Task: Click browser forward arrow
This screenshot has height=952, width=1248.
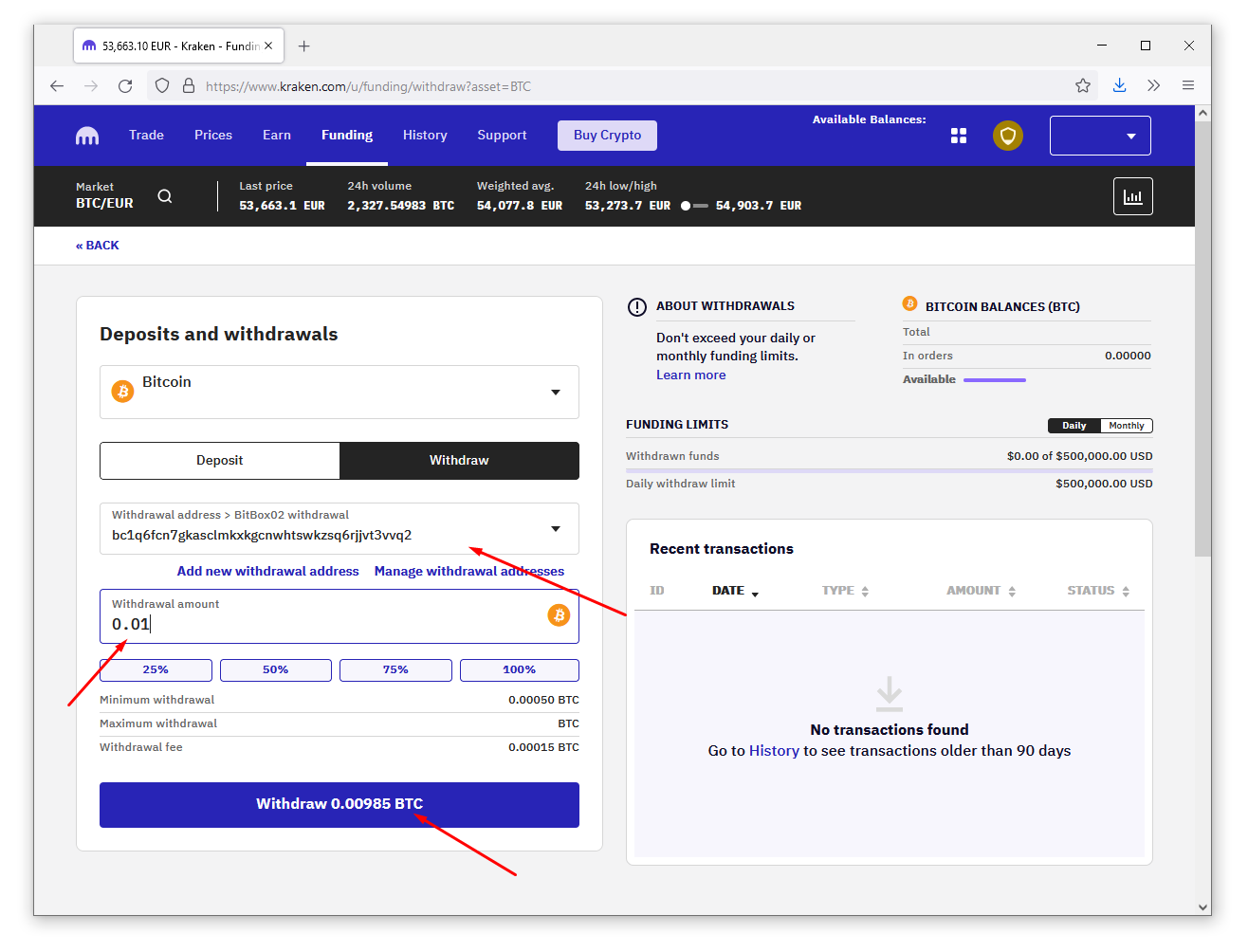Action: (91, 85)
